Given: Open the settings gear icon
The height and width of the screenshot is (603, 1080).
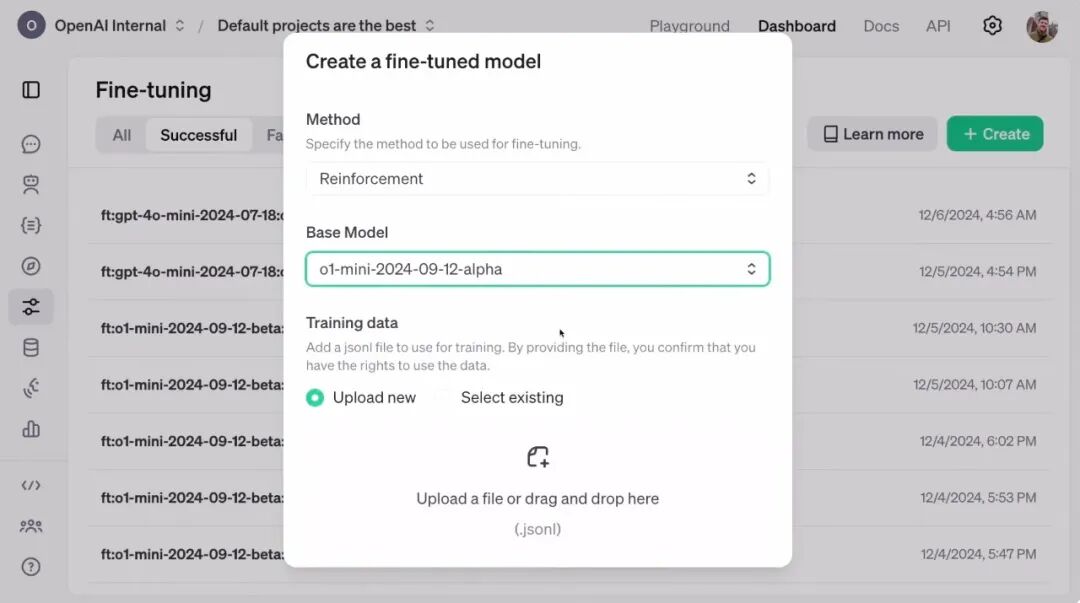Looking at the screenshot, I should 992,26.
